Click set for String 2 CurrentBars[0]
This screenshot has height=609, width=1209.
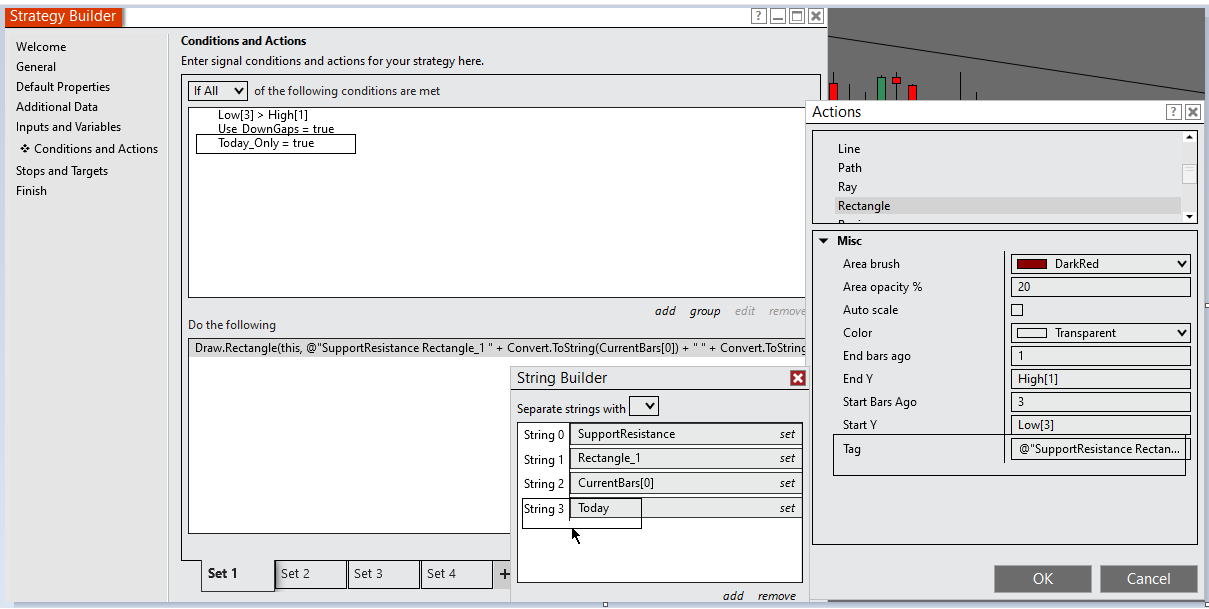[x=788, y=483]
